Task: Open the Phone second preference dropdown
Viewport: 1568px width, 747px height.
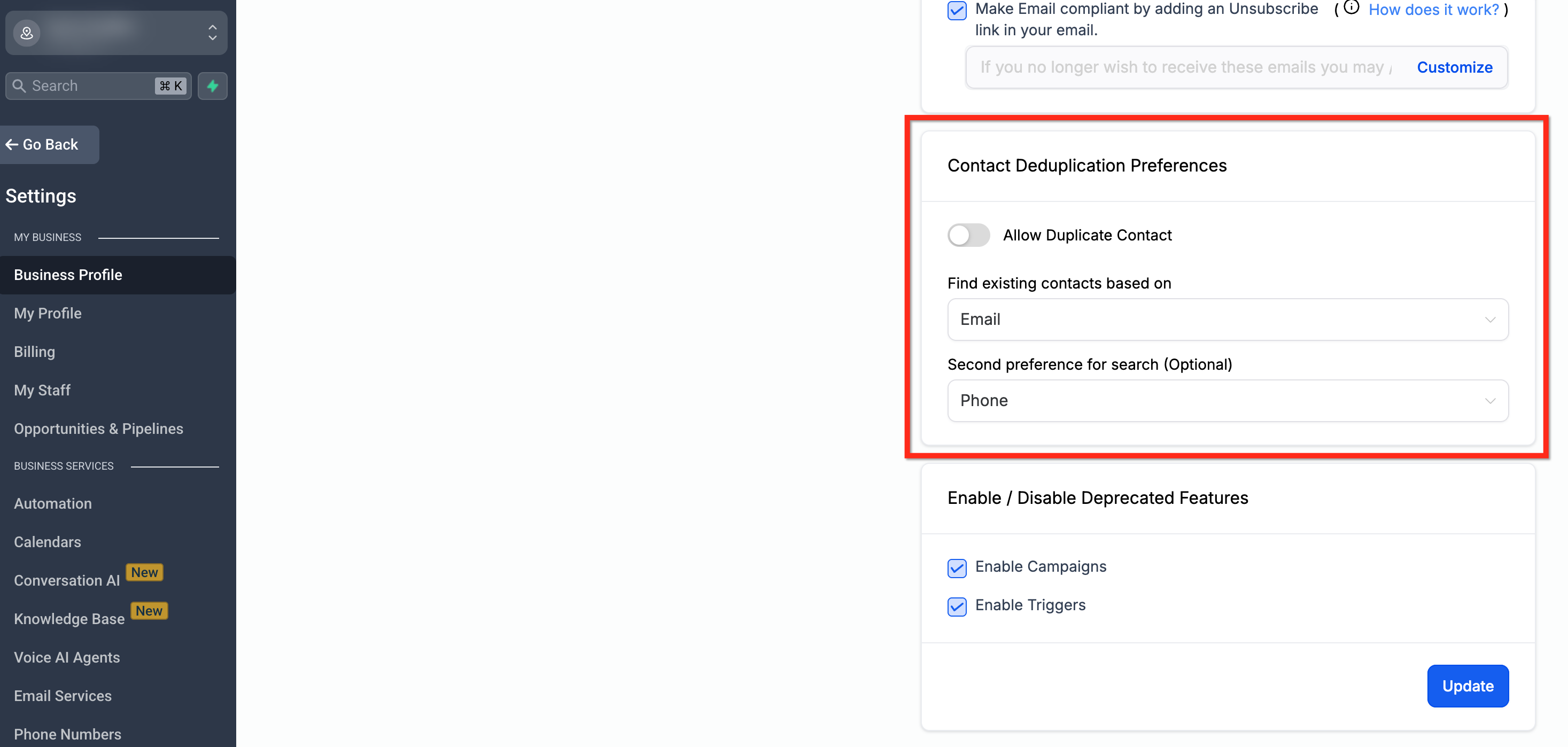Action: (1227, 401)
